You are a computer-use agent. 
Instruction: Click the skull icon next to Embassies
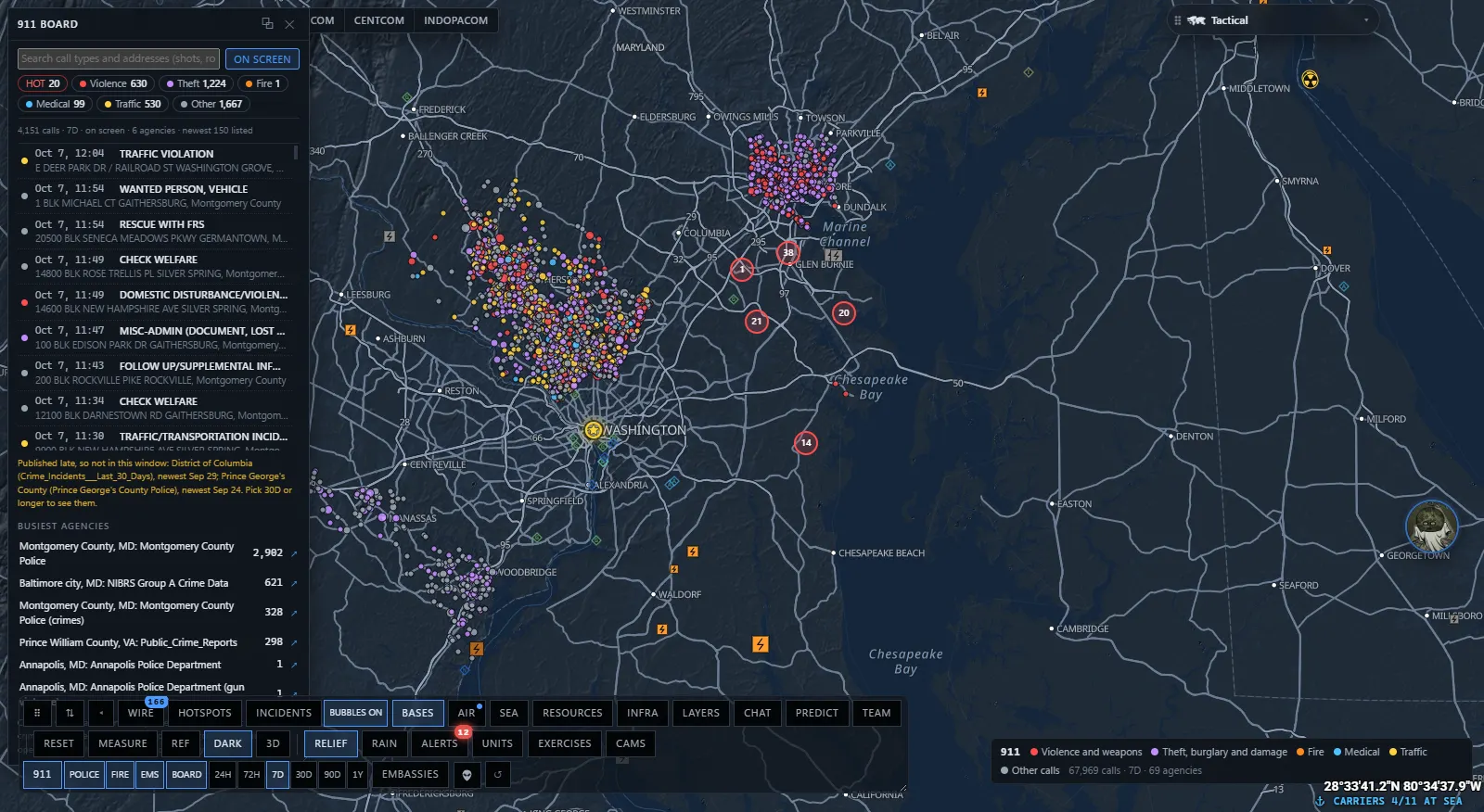click(x=467, y=775)
